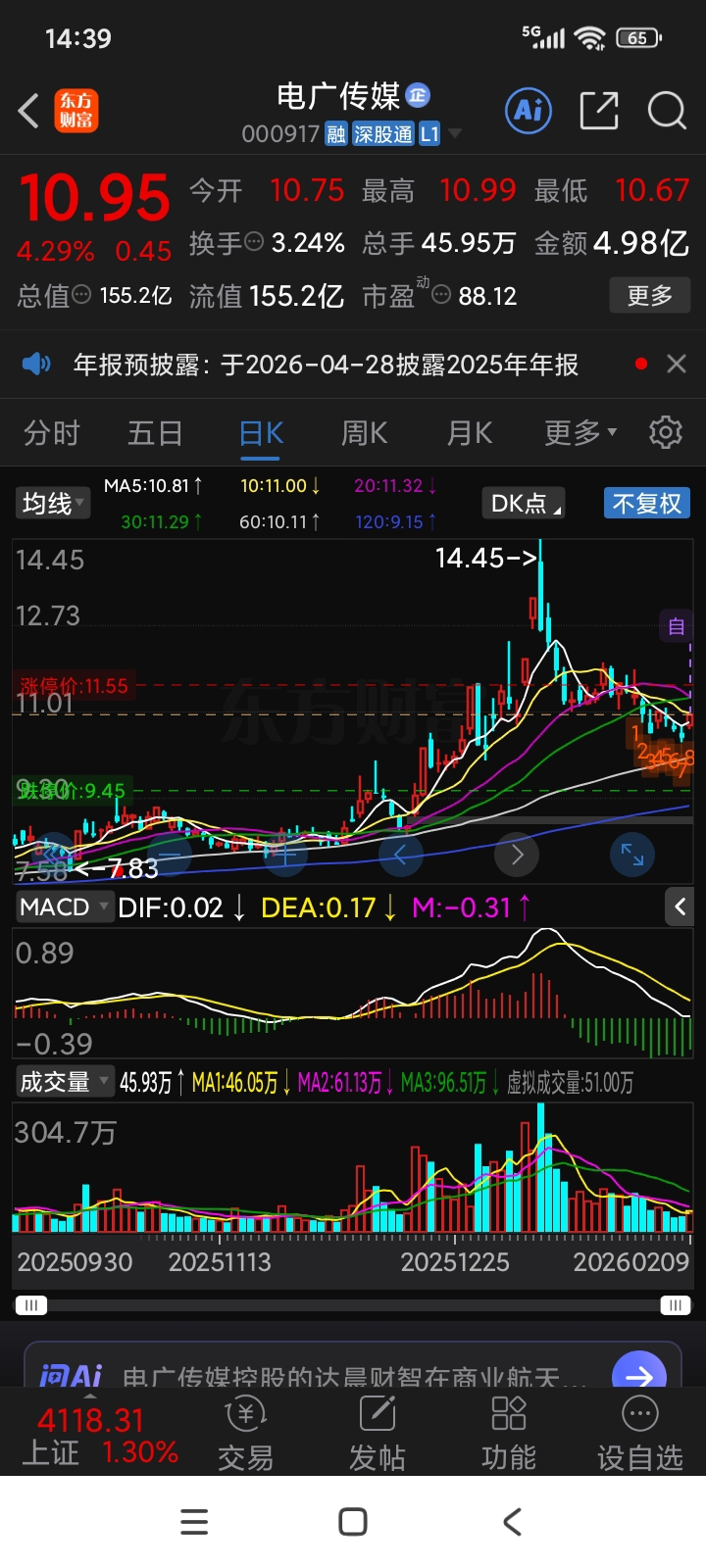Open 上证 index 4118.31 ticker

(x=98, y=1435)
